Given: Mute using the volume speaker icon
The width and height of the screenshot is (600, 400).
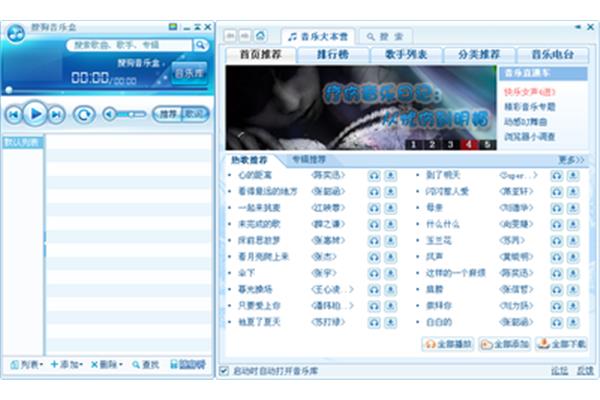Looking at the screenshot, I should click(x=110, y=114).
